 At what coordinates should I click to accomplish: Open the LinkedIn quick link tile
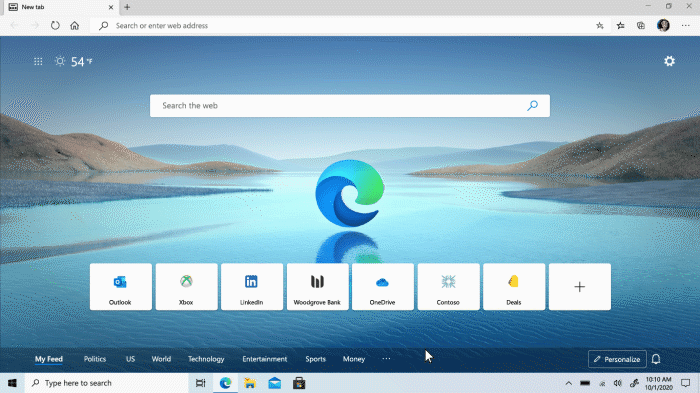point(252,287)
